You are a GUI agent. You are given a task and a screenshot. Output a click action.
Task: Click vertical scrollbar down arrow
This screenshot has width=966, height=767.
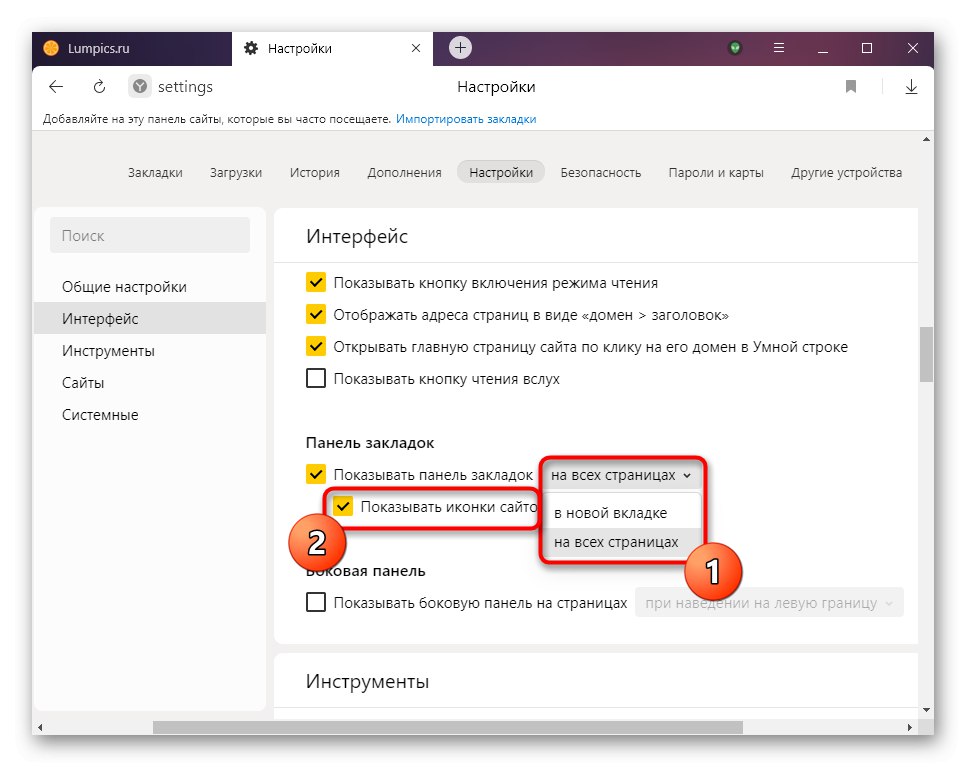(x=926, y=710)
